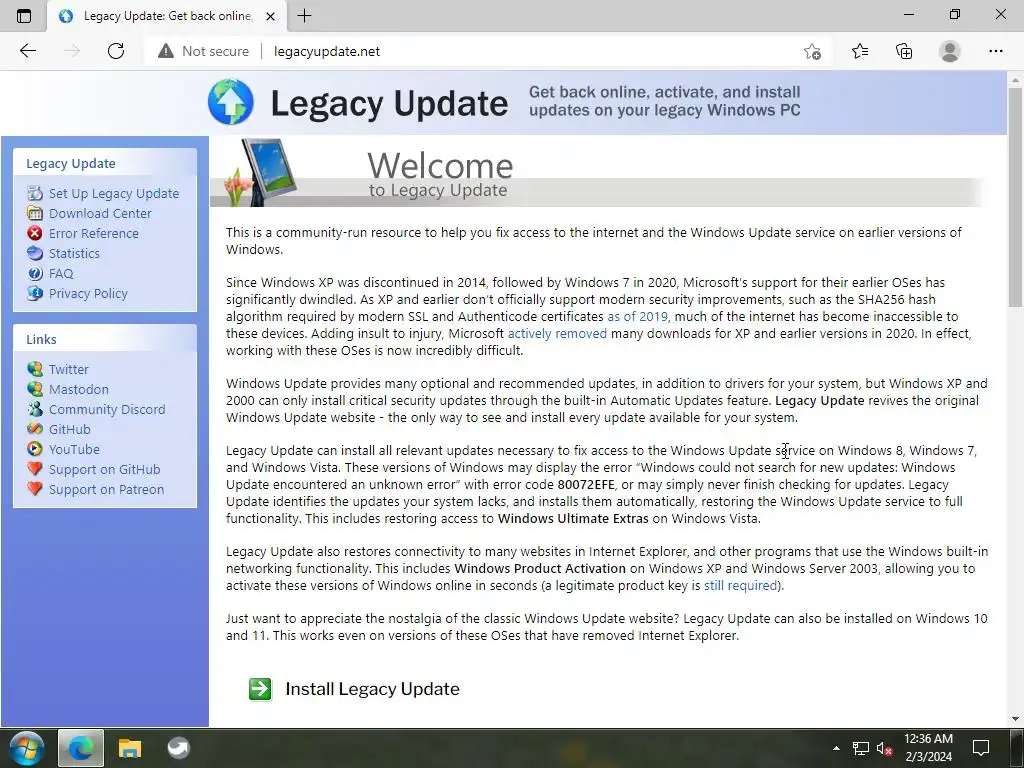1024x768 pixels.
Task: Go back with the browser back arrow
Action: [x=28, y=51]
